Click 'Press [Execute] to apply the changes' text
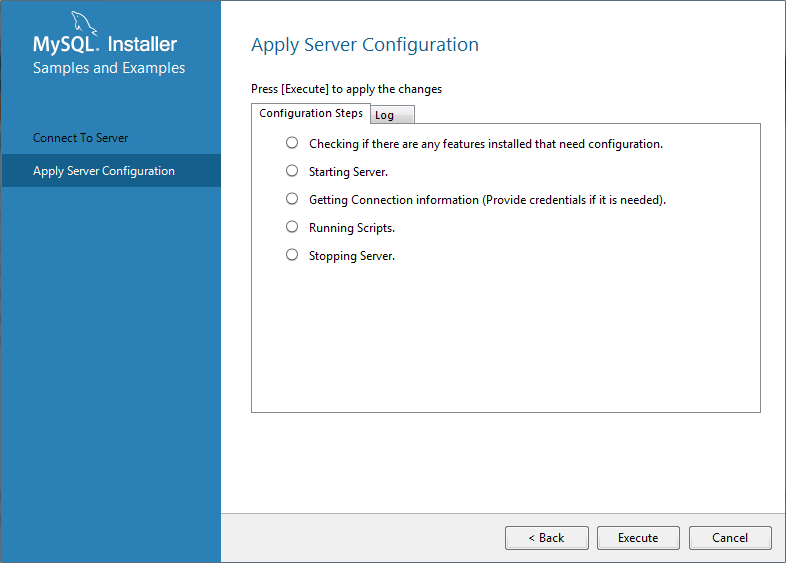 (346, 89)
